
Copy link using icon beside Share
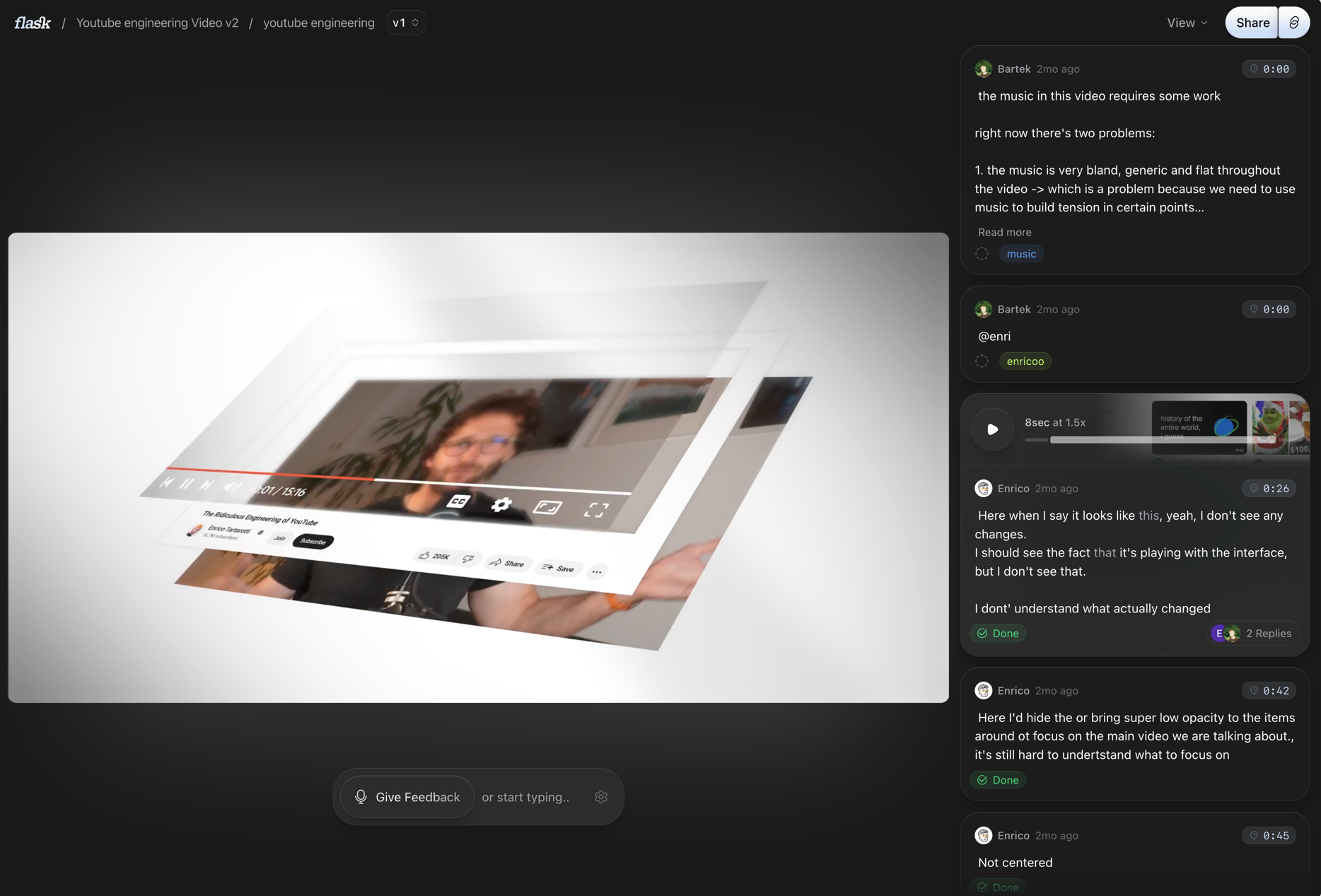click(1293, 23)
